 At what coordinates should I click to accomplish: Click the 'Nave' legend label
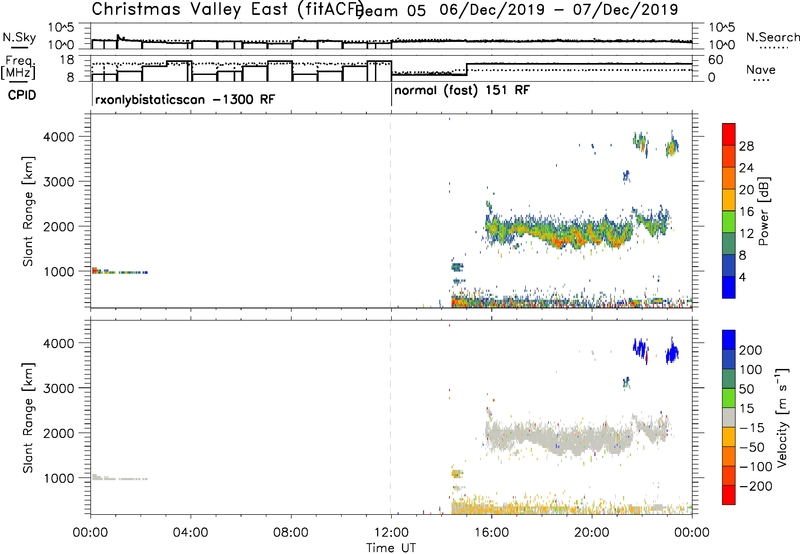[761, 70]
